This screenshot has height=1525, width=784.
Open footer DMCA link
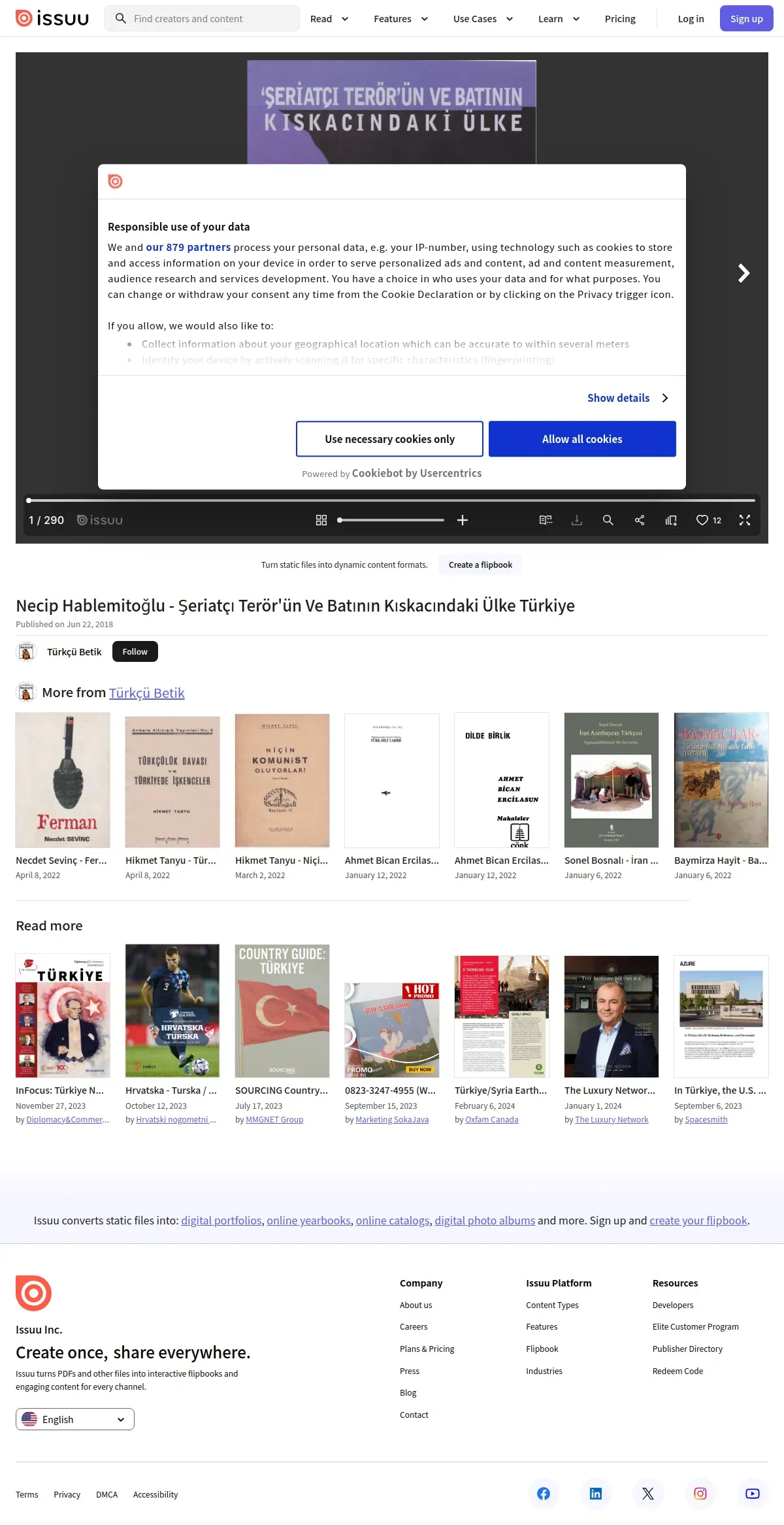pos(106,1494)
